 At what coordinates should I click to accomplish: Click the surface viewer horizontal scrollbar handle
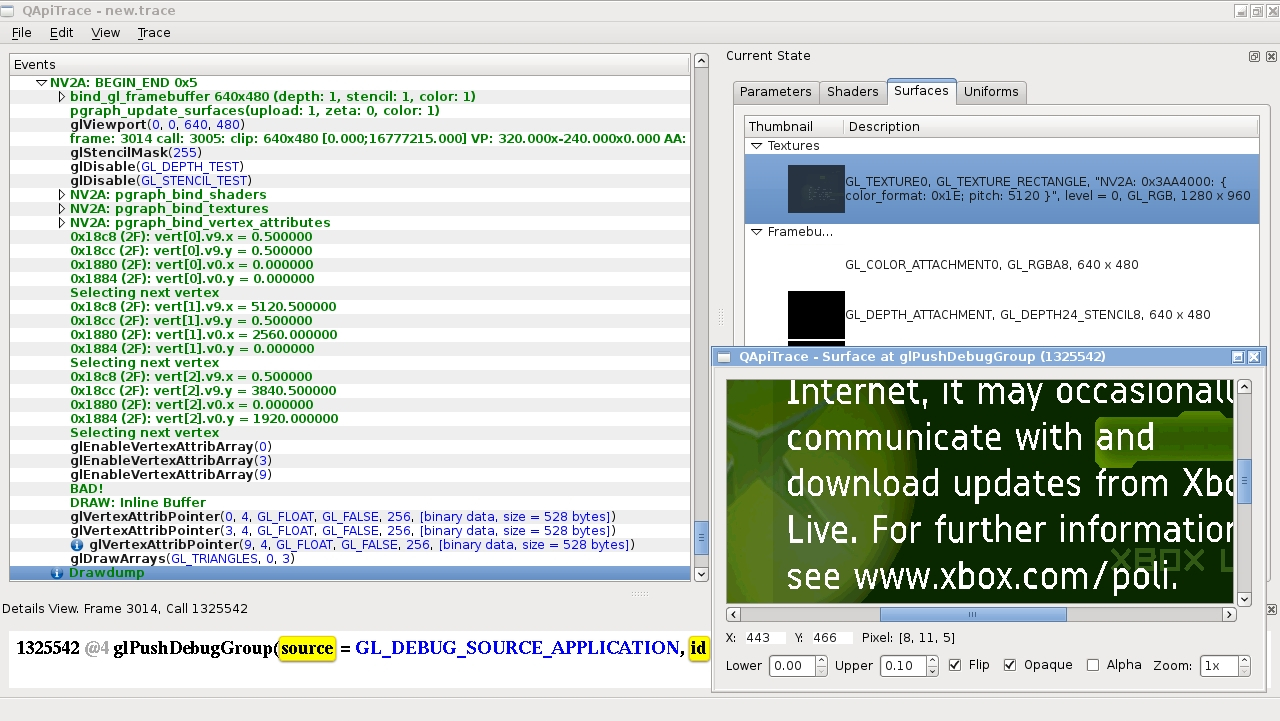tap(972, 614)
